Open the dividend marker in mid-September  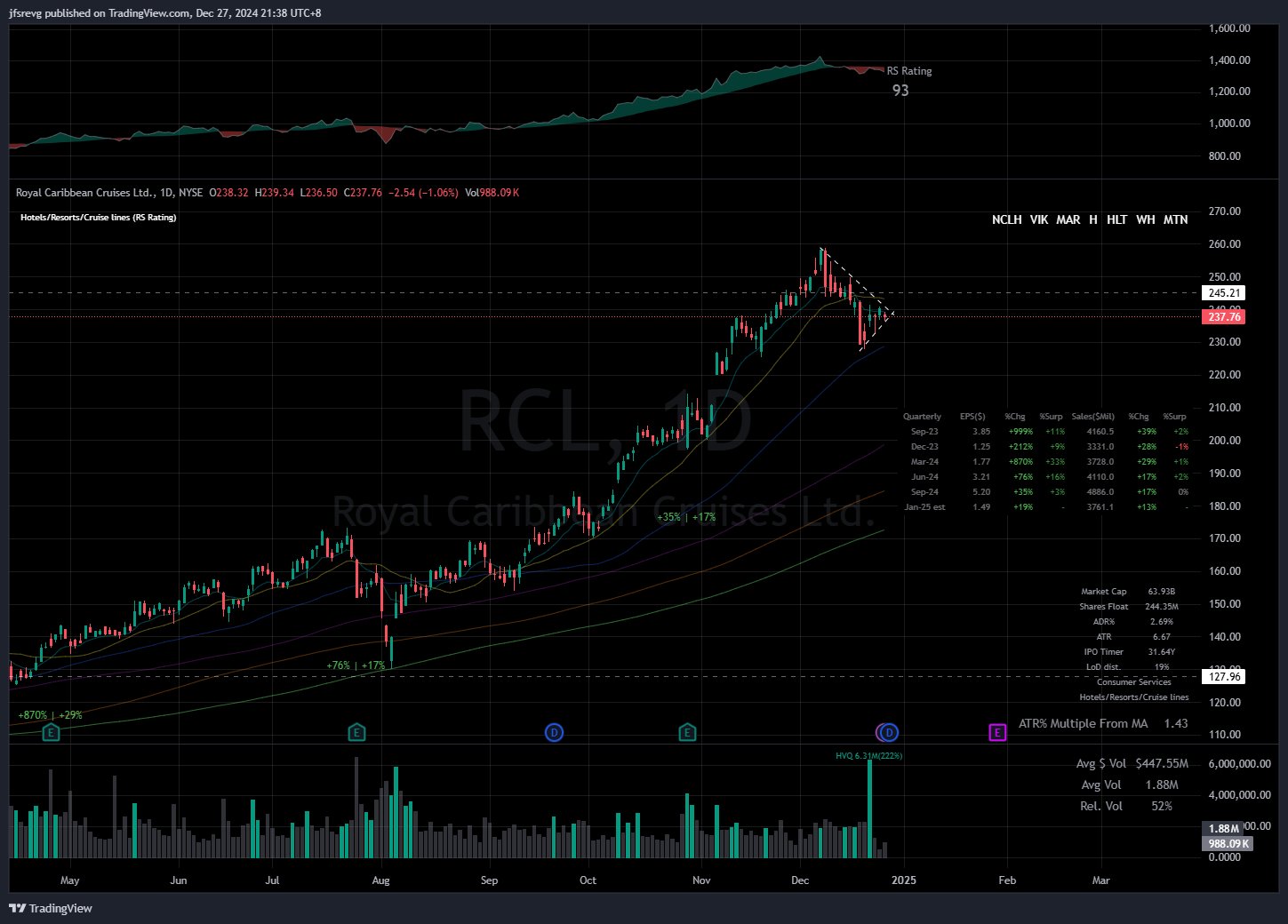click(x=554, y=733)
